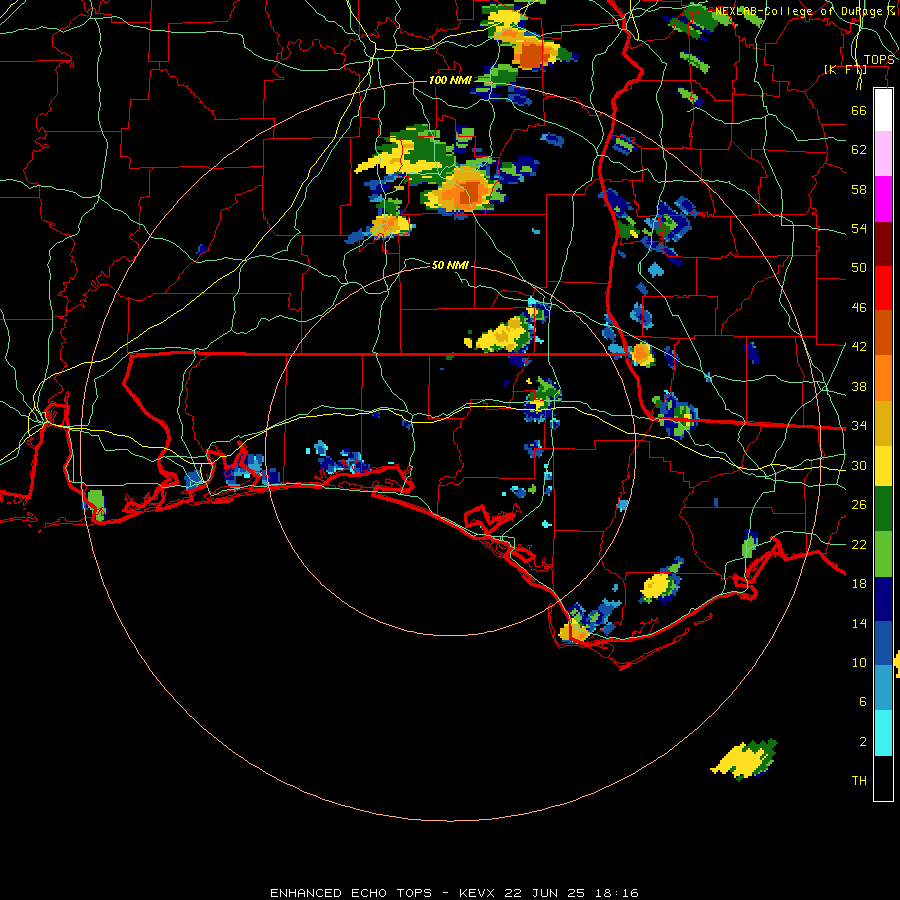This screenshot has width=900, height=900.
Task: Pick the light sky-blue legend swatch
Action: coord(883,688)
